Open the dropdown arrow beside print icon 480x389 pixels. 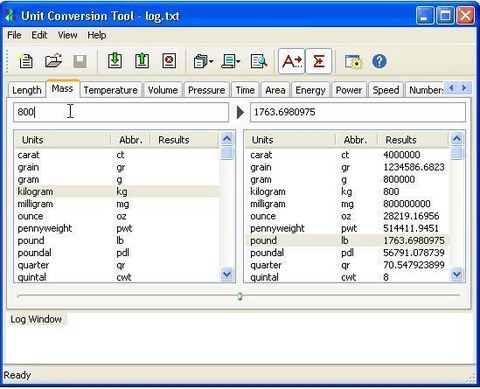coord(238,61)
